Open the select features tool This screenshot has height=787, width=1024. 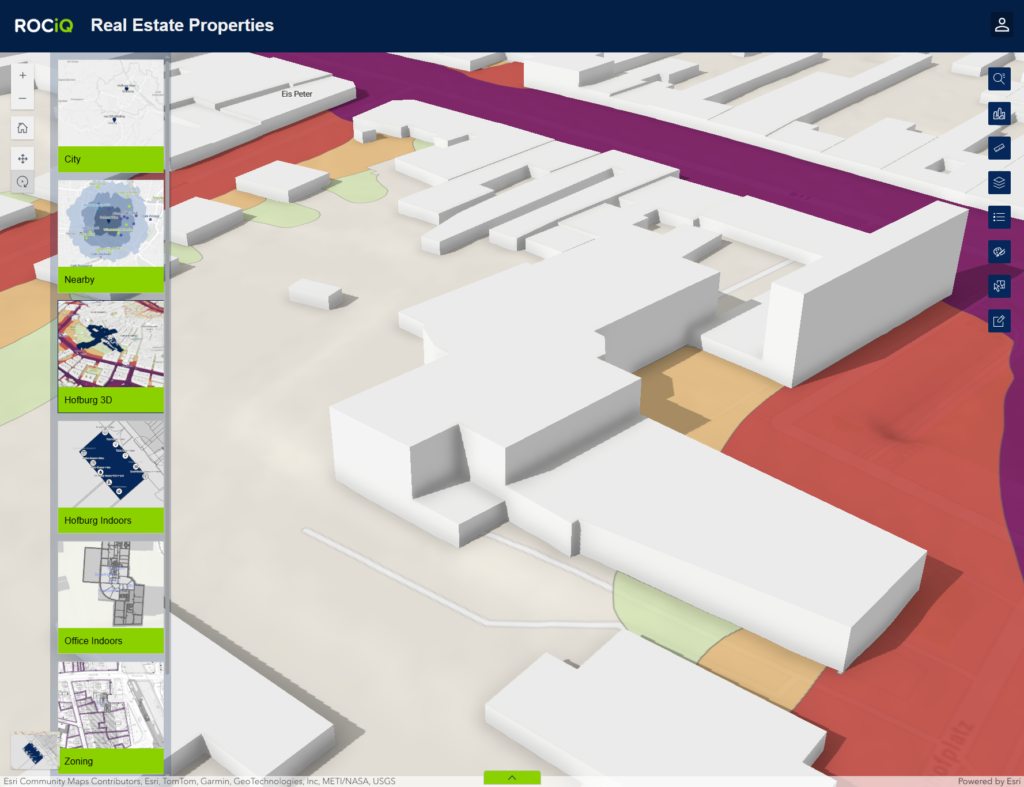(x=999, y=286)
